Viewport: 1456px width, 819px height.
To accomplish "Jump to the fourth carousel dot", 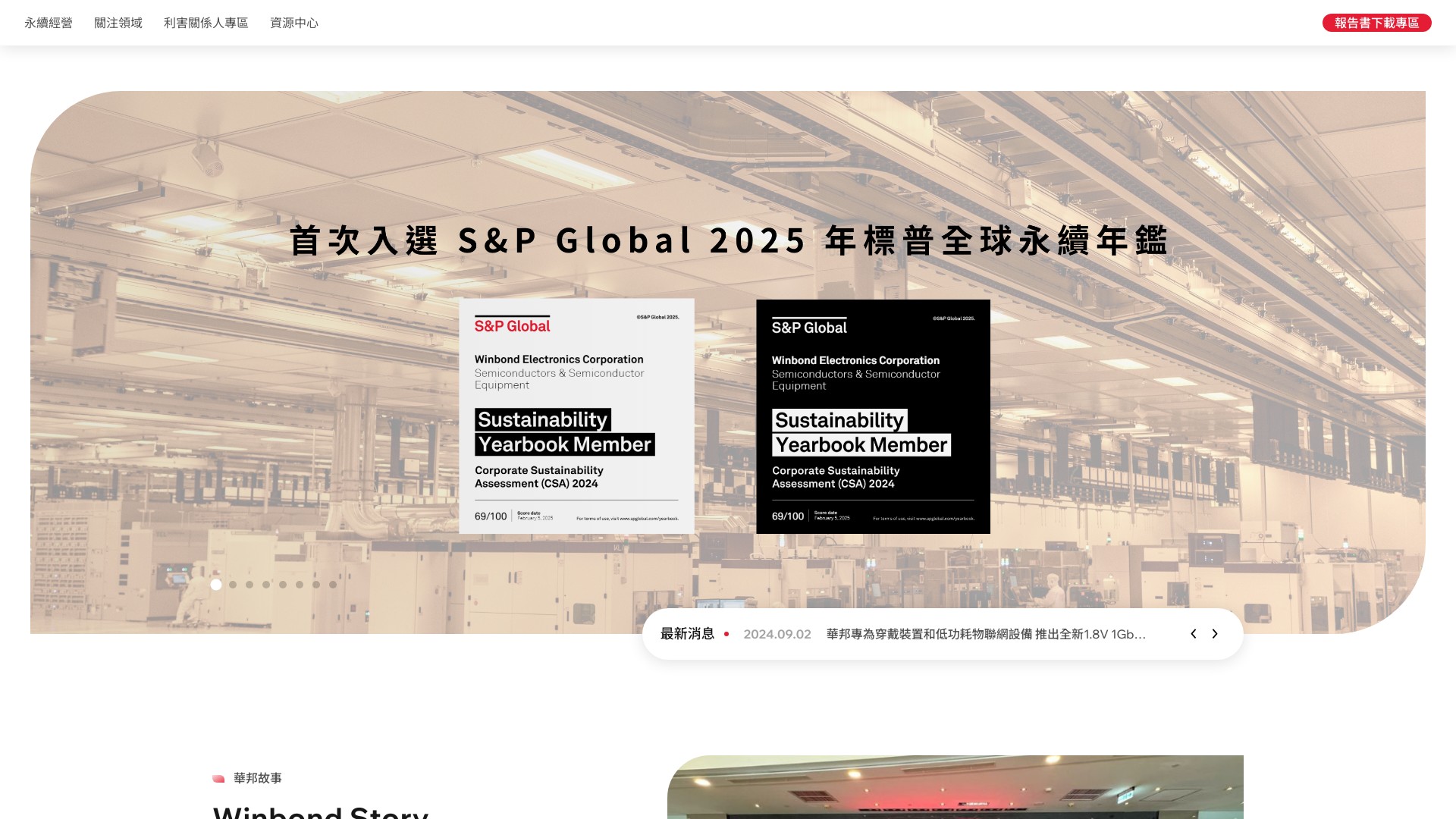I will 266,585.
